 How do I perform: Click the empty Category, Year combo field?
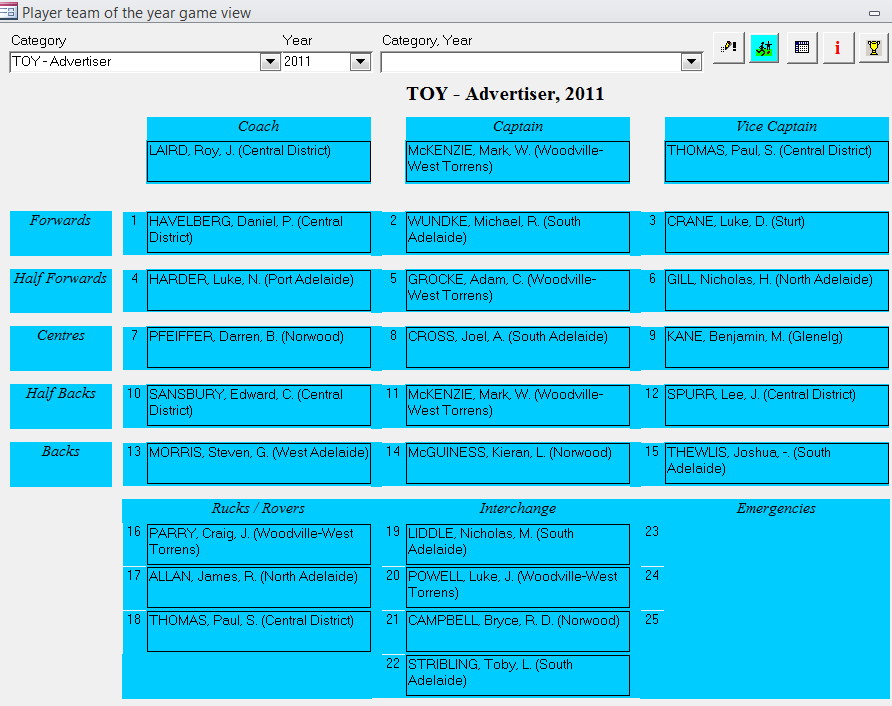tap(531, 61)
